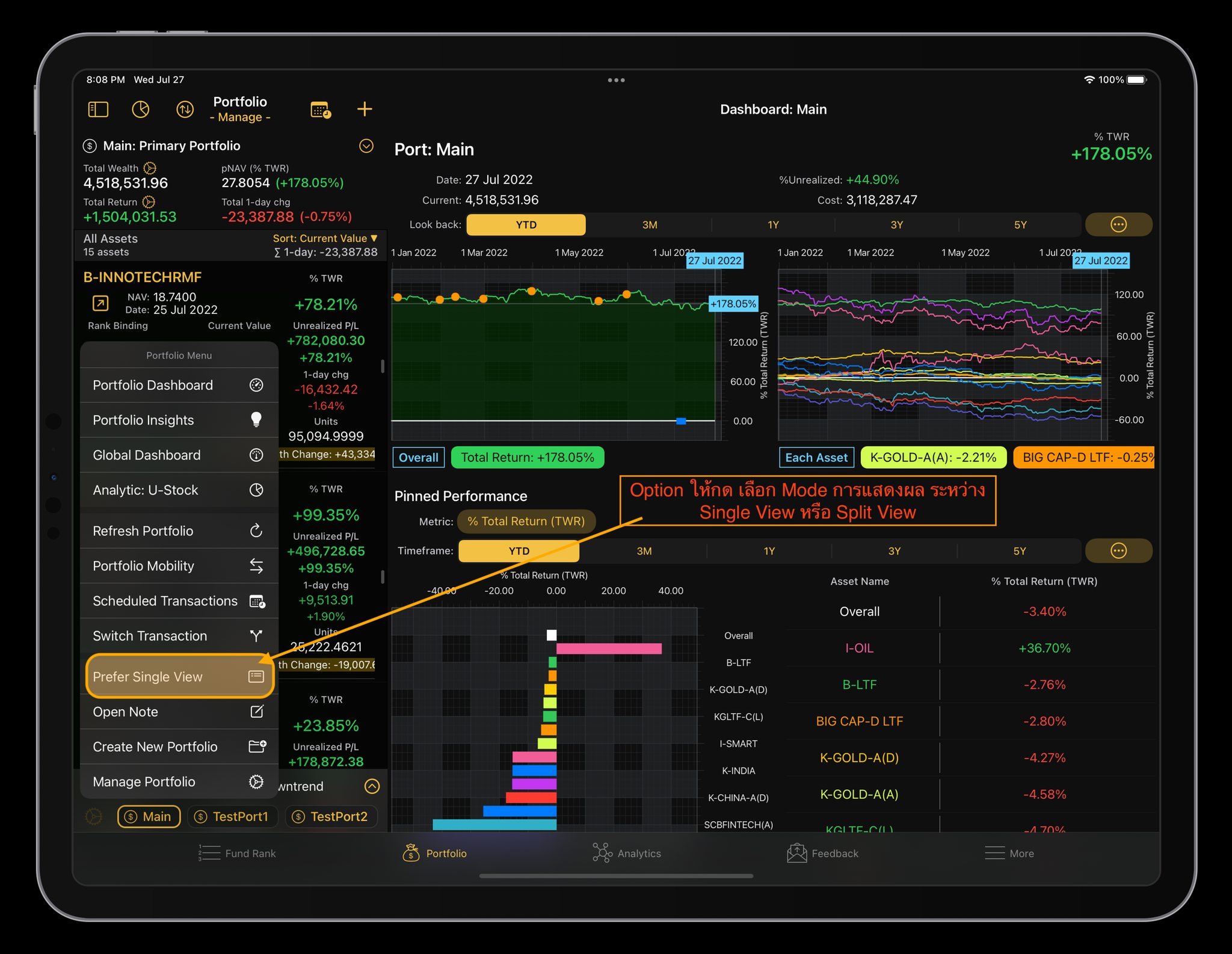
Task: Tap the Scheduled Transactions calendar icon
Action: (x=257, y=601)
